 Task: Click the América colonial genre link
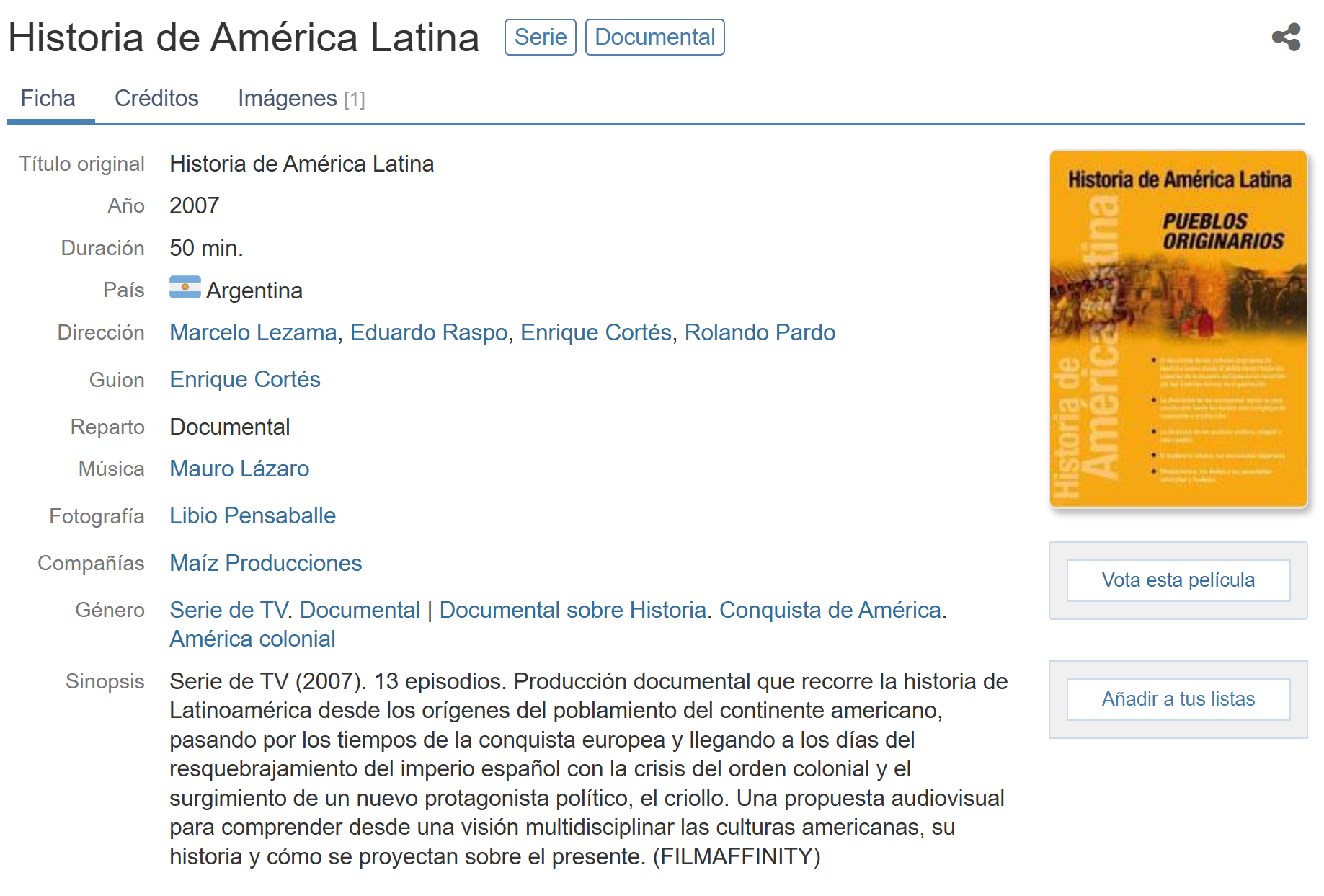pos(252,639)
